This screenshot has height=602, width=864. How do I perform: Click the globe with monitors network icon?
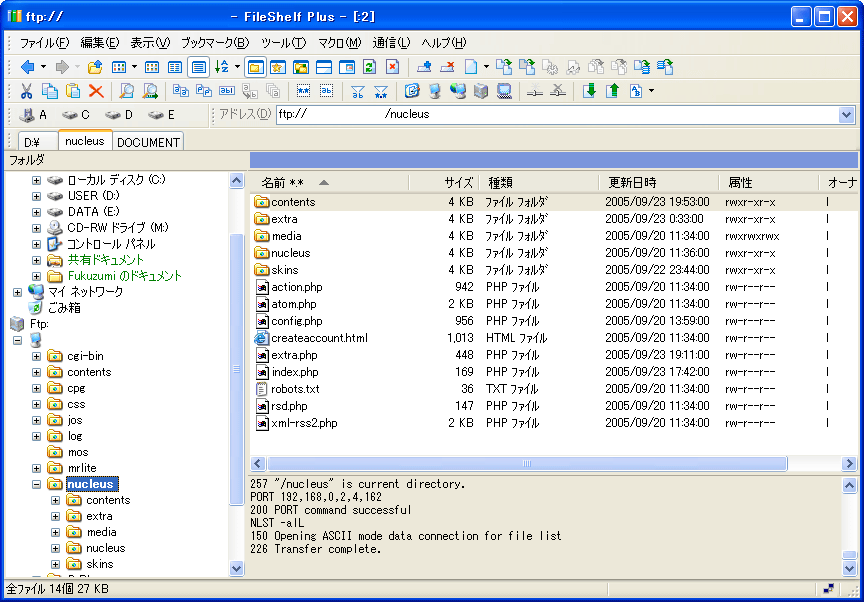pyautogui.click(x=457, y=91)
